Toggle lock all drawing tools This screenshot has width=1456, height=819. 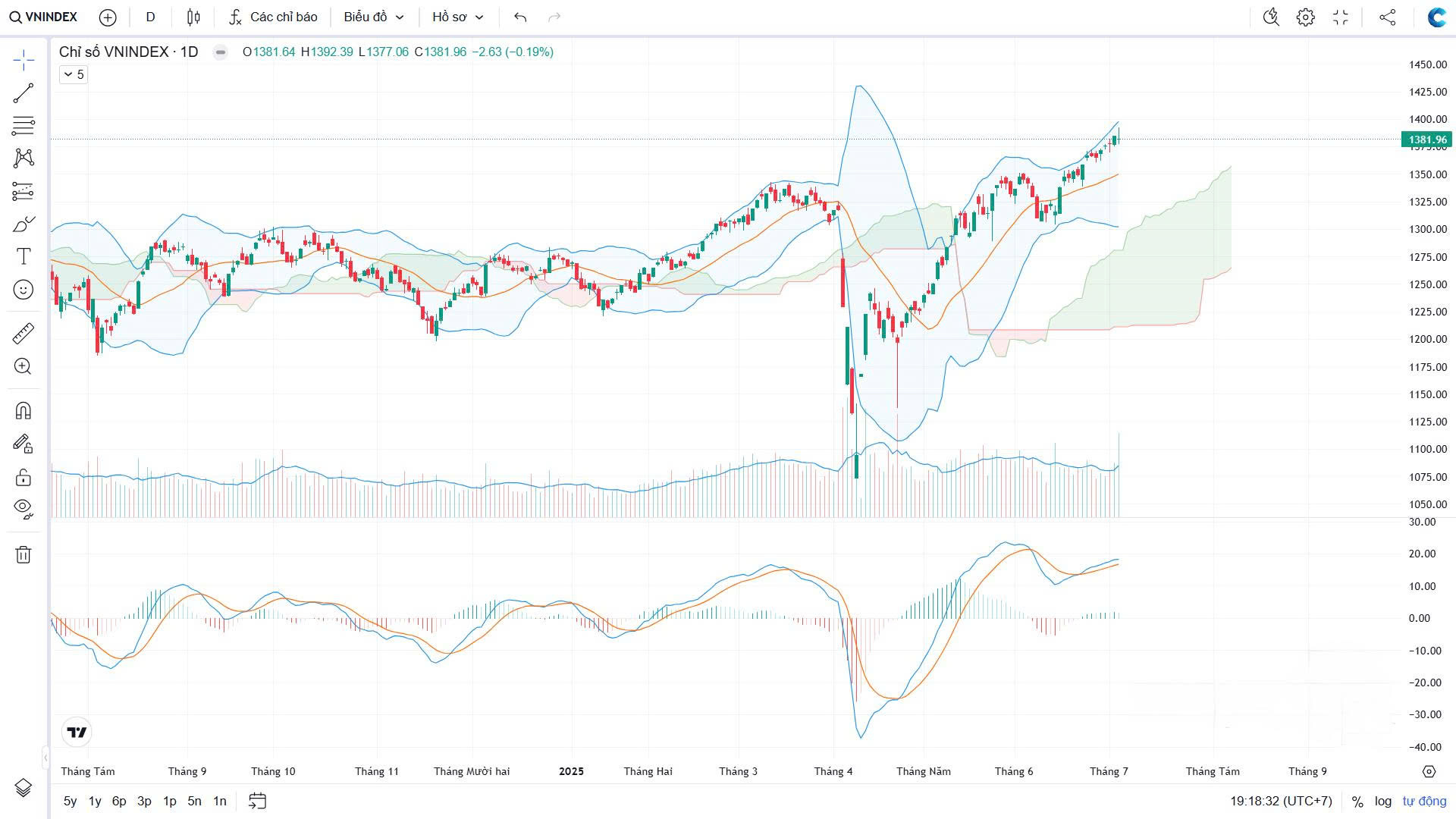24,477
